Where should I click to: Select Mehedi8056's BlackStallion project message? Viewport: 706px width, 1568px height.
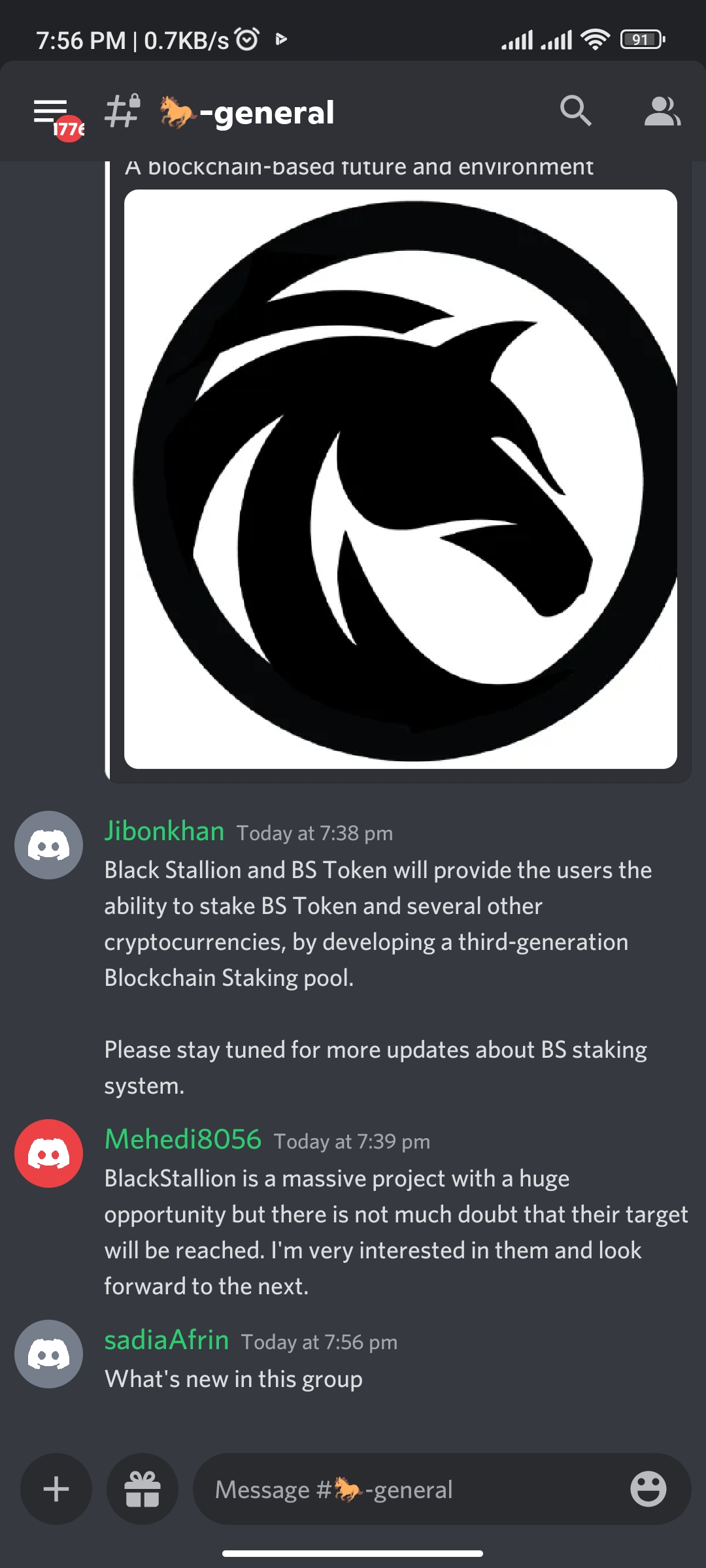coord(396,1232)
